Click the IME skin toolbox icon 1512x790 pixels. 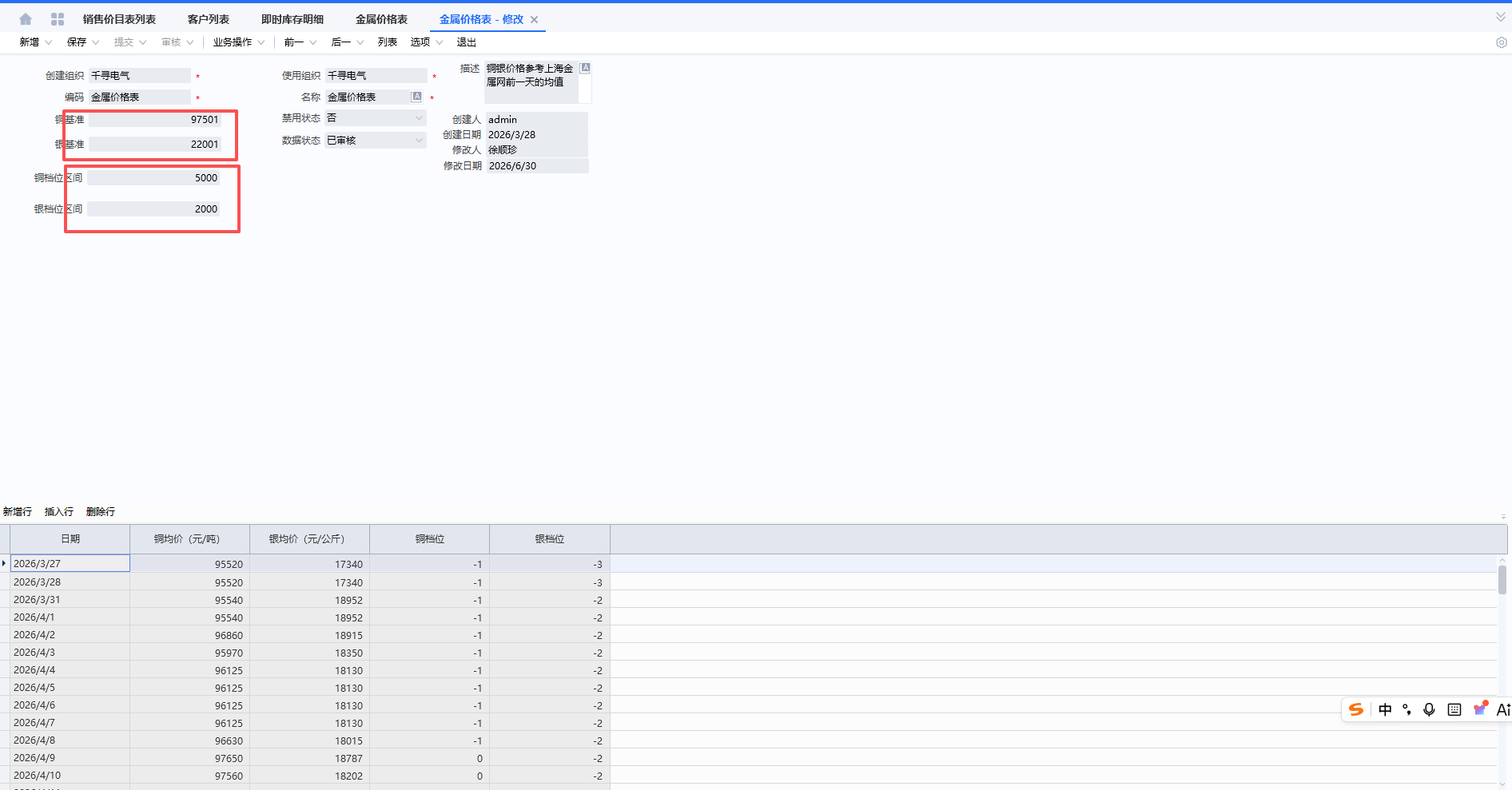pyautogui.click(x=1480, y=709)
